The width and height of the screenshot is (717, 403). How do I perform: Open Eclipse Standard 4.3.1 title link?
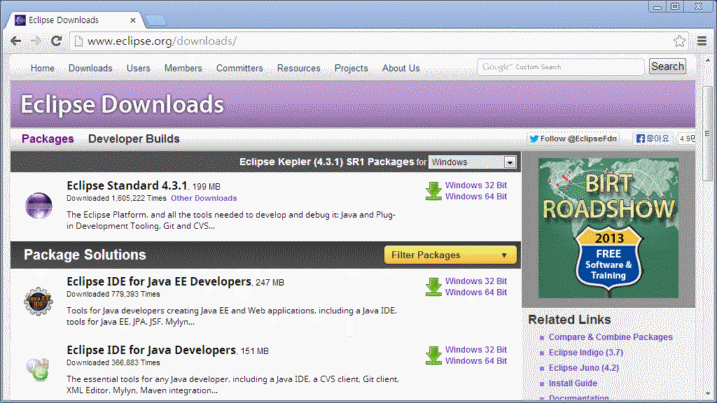pyautogui.click(x=127, y=186)
